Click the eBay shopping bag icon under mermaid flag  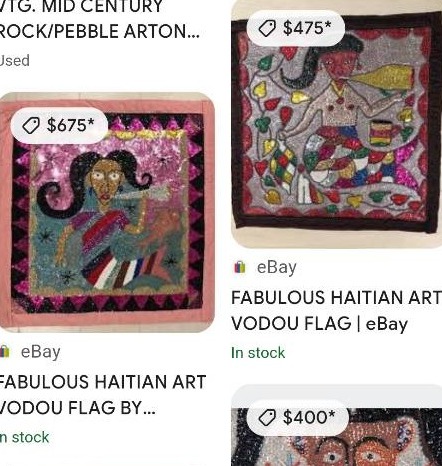click(x=240, y=267)
